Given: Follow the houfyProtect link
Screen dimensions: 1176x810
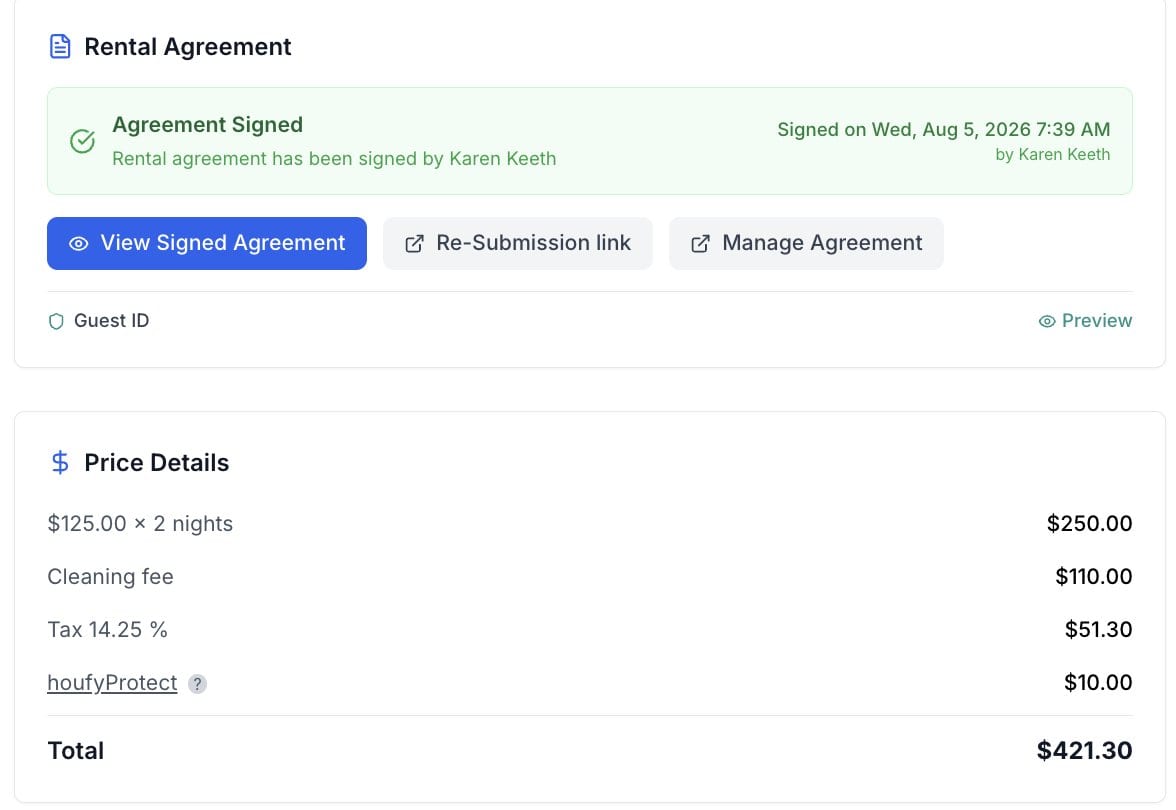Looking at the screenshot, I should point(112,682).
